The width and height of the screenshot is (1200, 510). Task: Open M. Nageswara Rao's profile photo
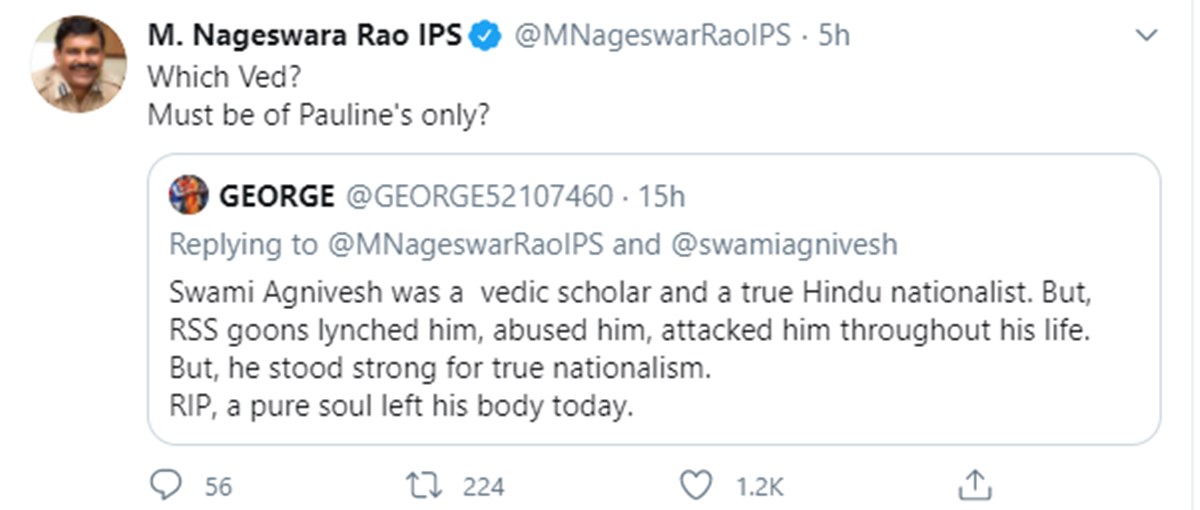[x=79, y=64]
